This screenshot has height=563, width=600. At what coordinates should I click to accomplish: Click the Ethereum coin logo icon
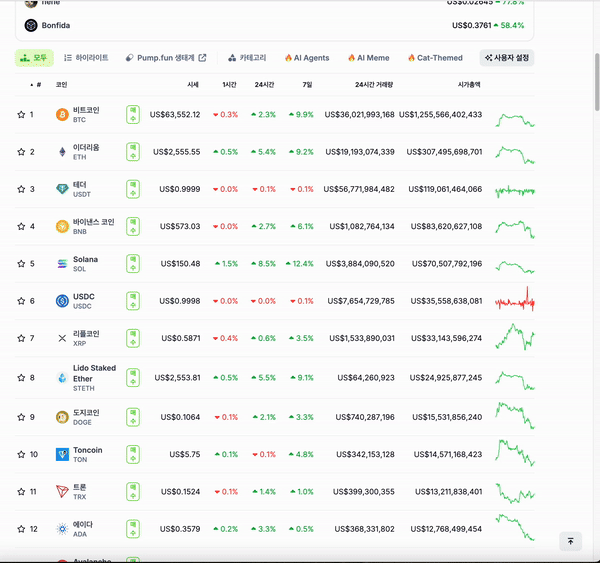[x=62, y=152]
